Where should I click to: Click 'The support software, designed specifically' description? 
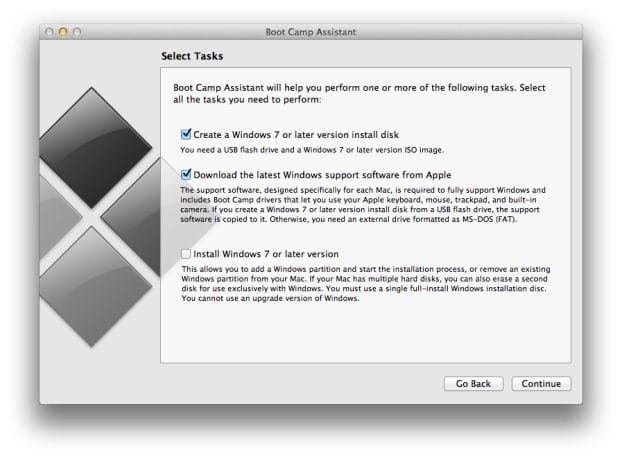(x=363, y=205)
